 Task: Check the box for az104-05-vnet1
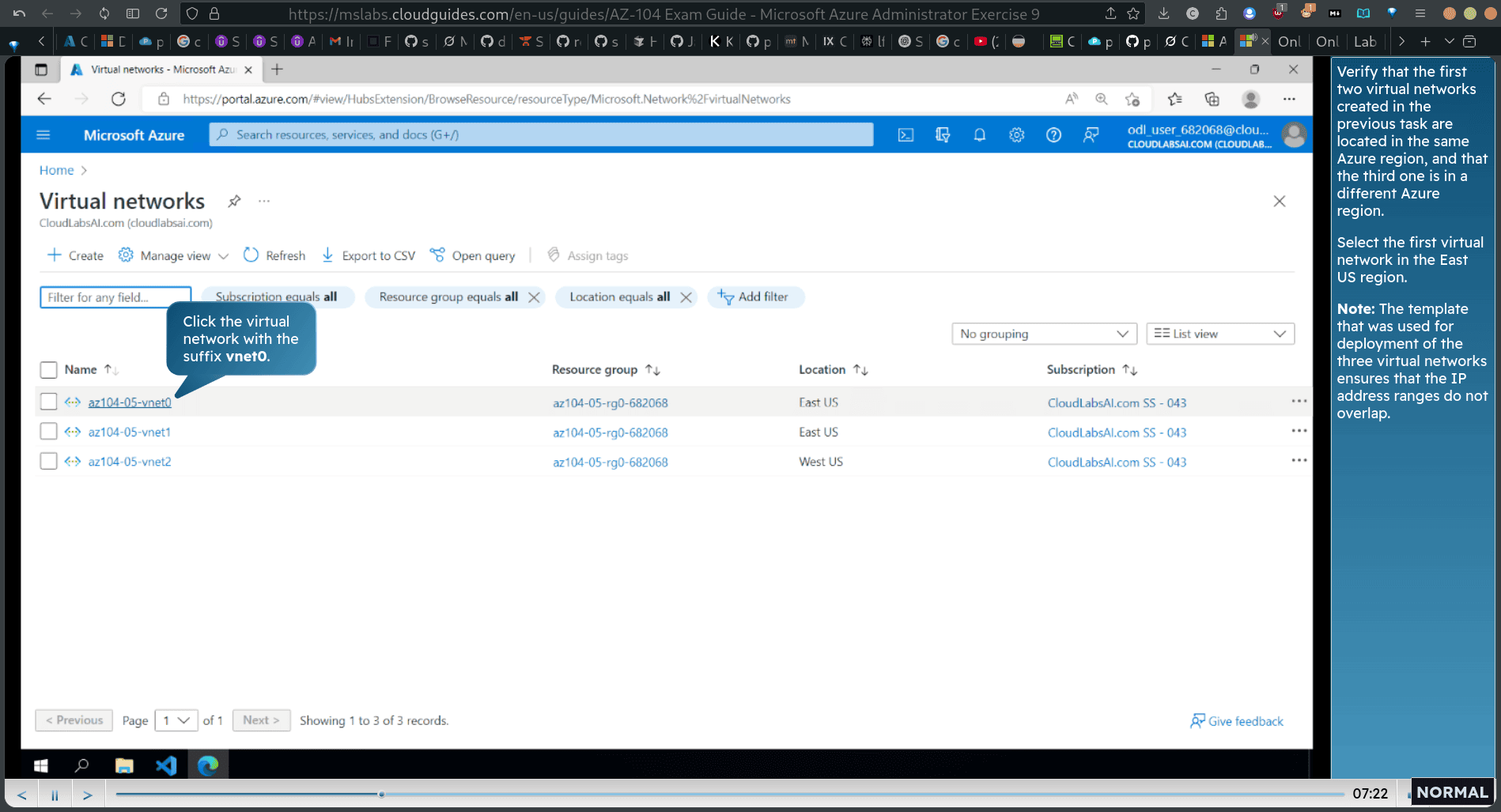click(x=48, y=431)
